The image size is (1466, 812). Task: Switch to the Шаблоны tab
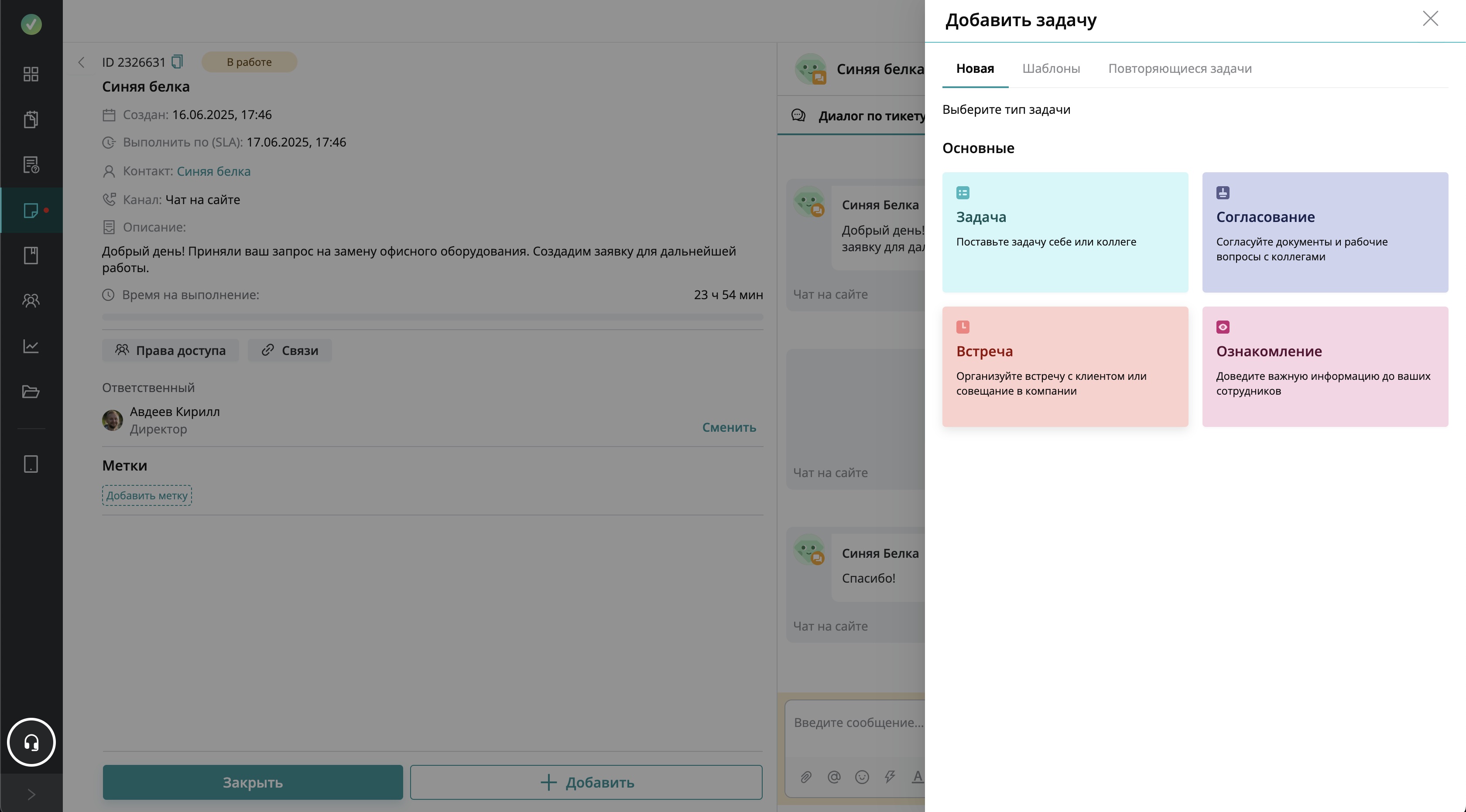(x=1051, y=69)
